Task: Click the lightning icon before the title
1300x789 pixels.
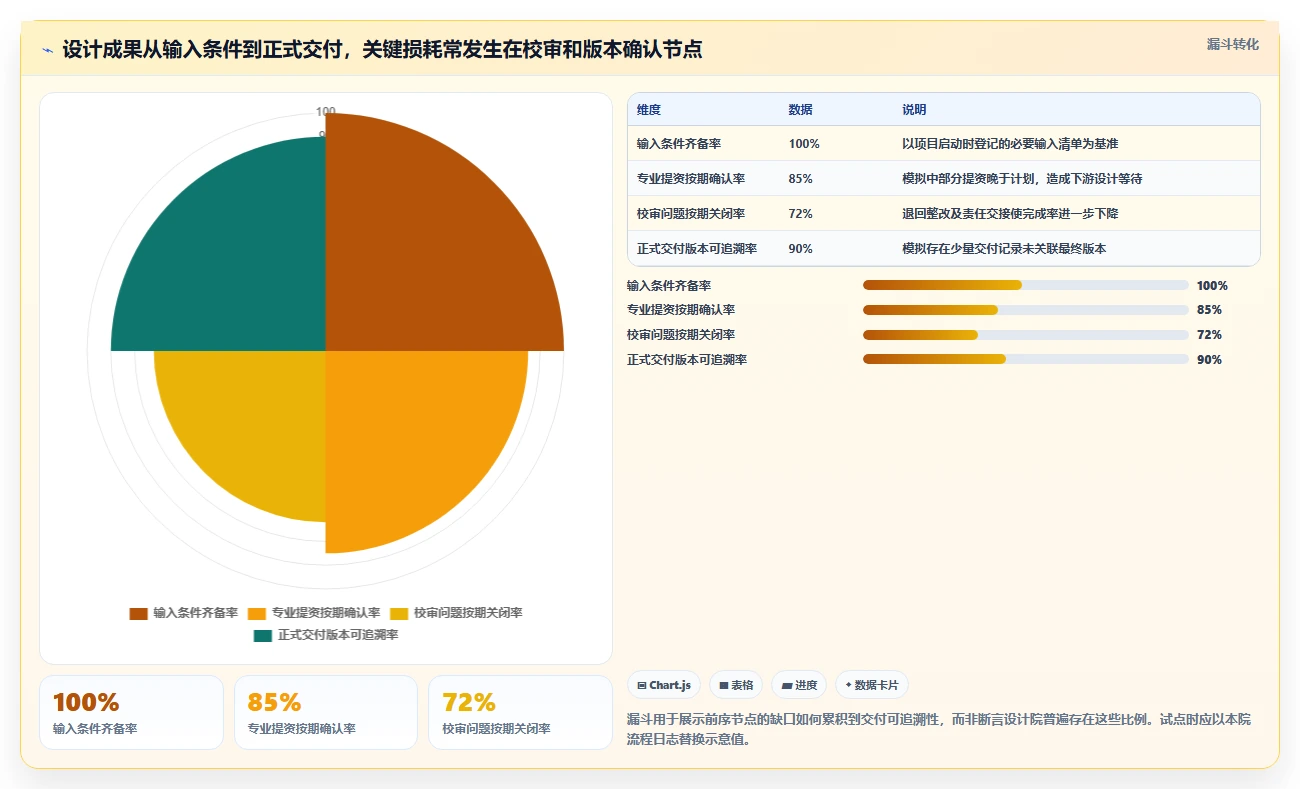Action: pos(48,51)
